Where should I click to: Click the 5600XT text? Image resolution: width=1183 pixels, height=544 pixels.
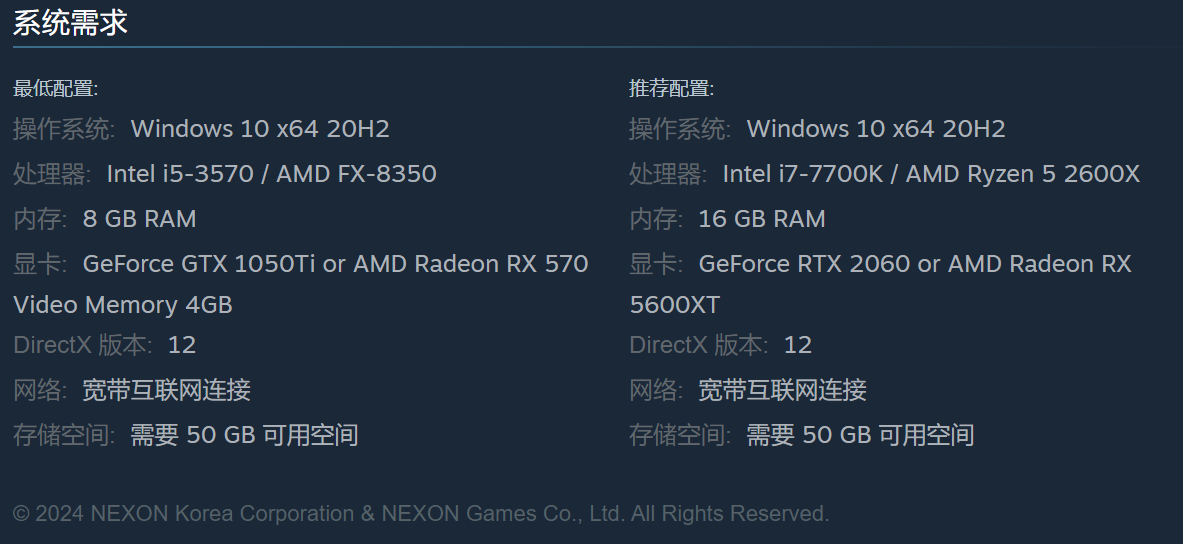tap(674, 305)
